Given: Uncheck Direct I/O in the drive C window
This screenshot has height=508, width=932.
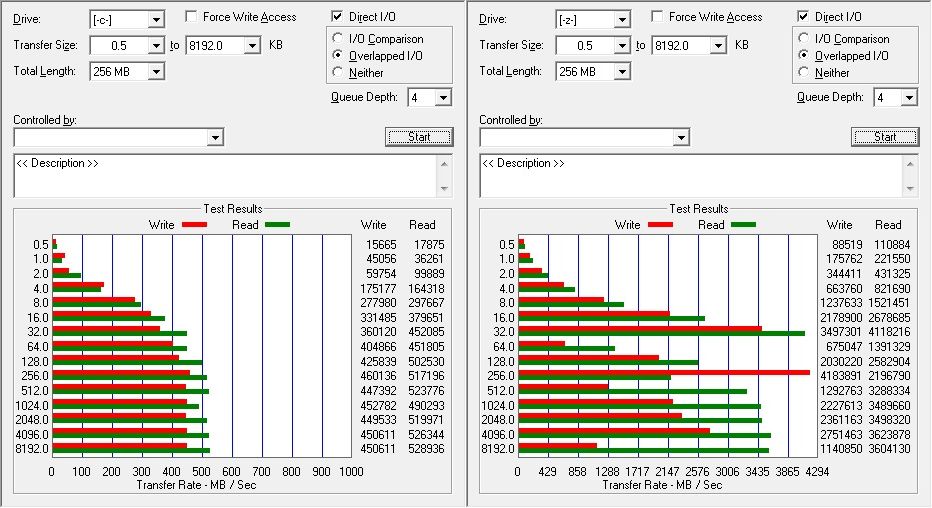Looking at the screenshot, I should [x=339, y=17].
